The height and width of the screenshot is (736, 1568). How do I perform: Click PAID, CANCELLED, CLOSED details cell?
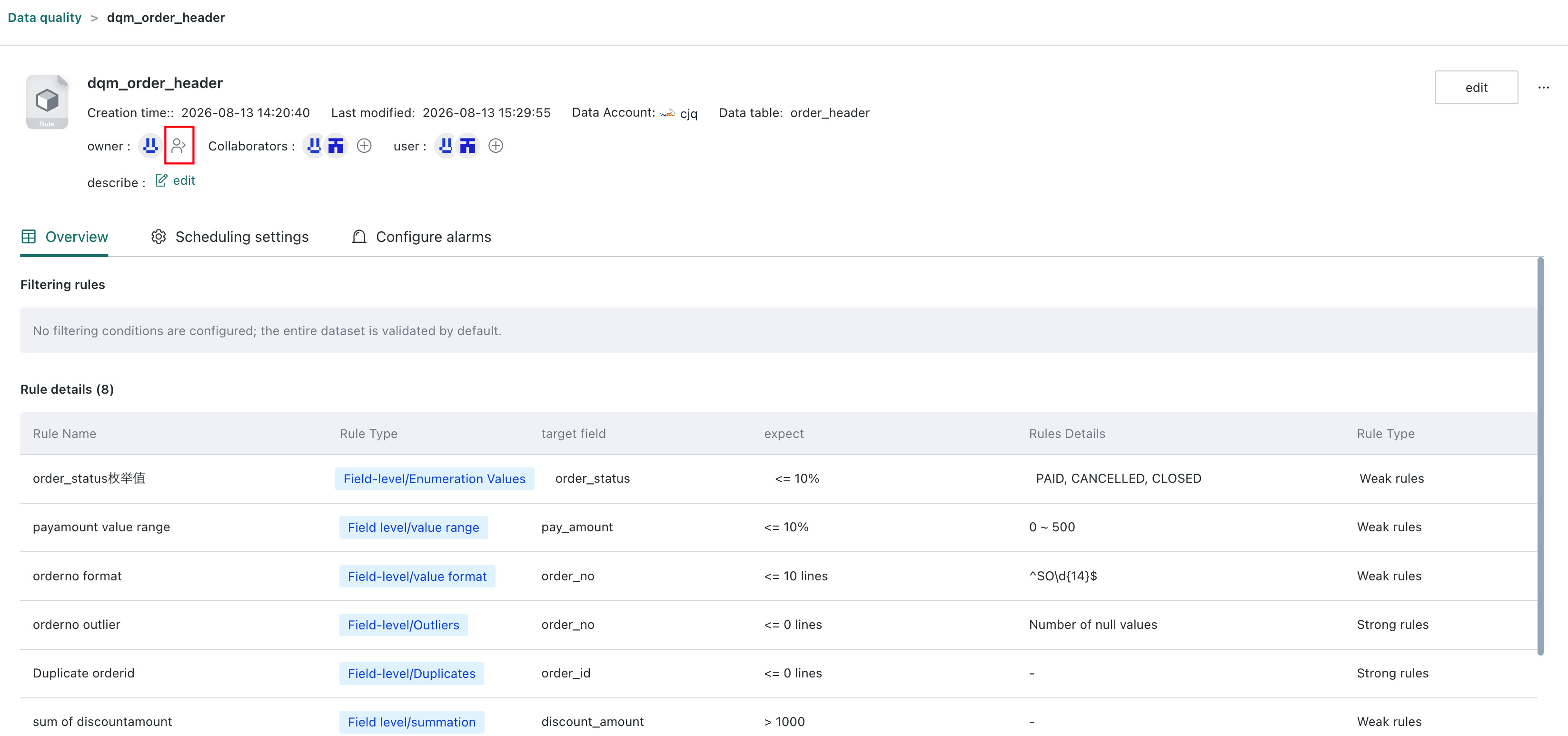point(1119,478)
